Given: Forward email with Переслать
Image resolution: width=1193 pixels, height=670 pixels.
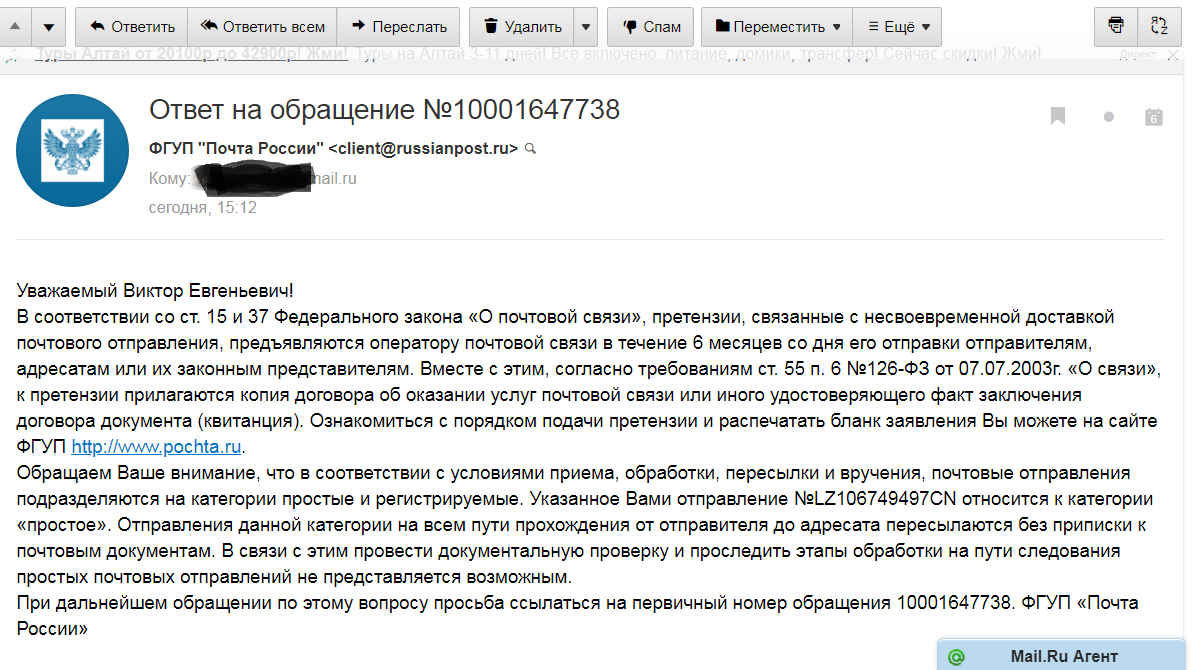Looking at the screenshot, I should coord(399,27).
